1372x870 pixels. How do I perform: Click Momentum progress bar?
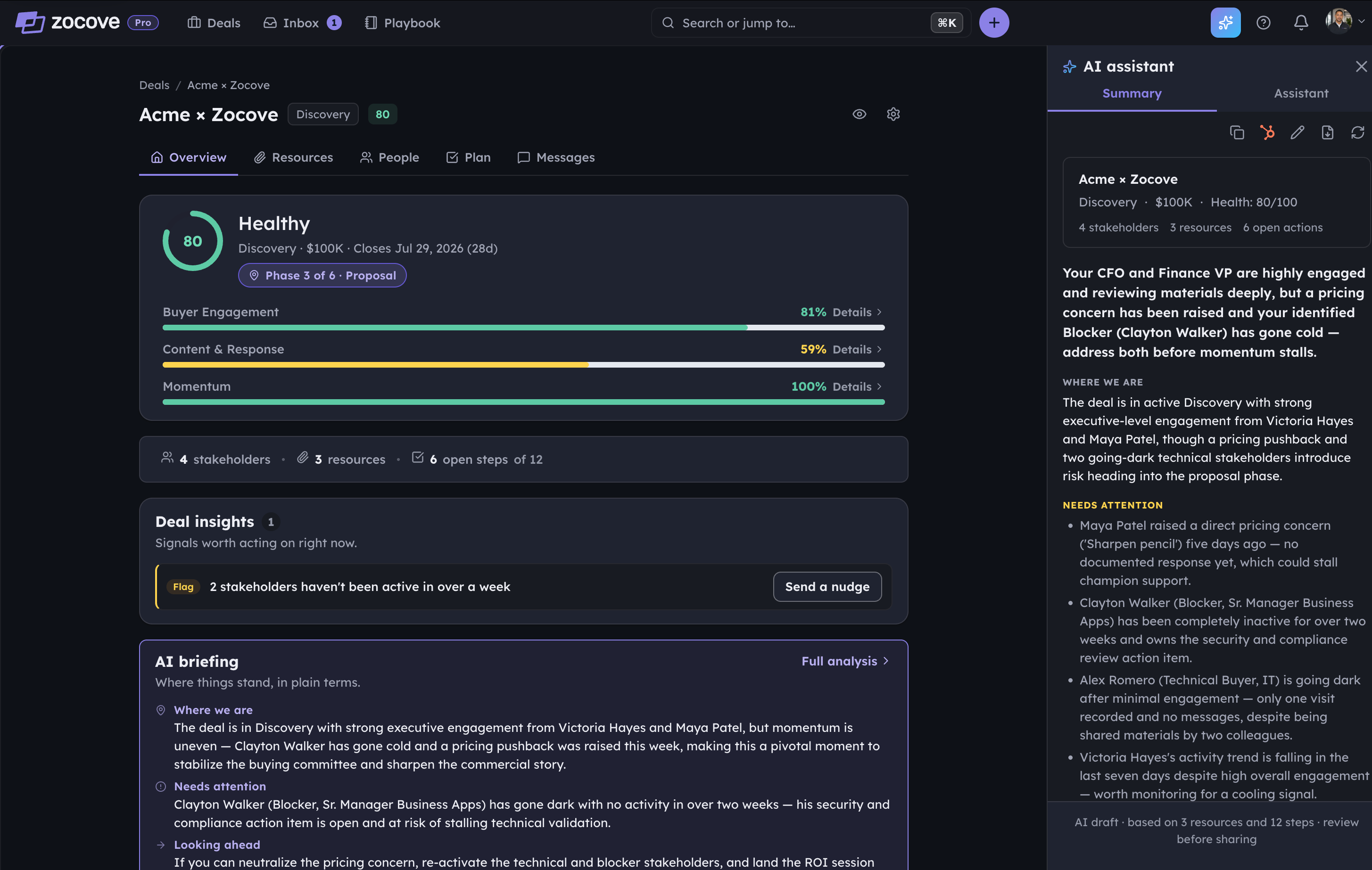[524, 402]
